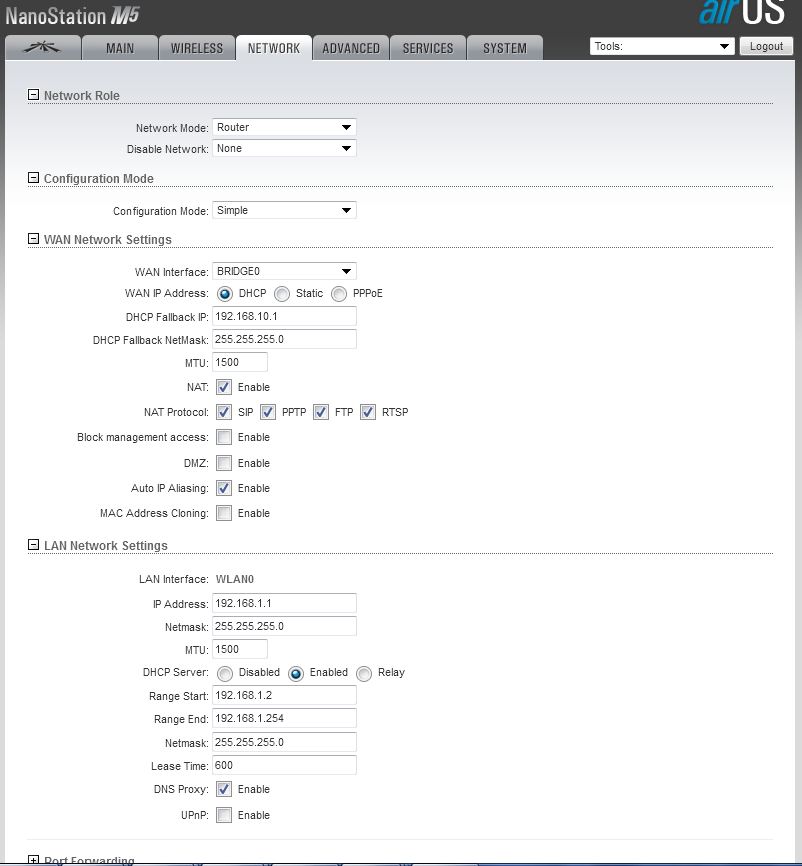802x866 pixels.
Task: Collapse the Configuration Mode section
Action: pyautogui.click(x=33, y=178)
